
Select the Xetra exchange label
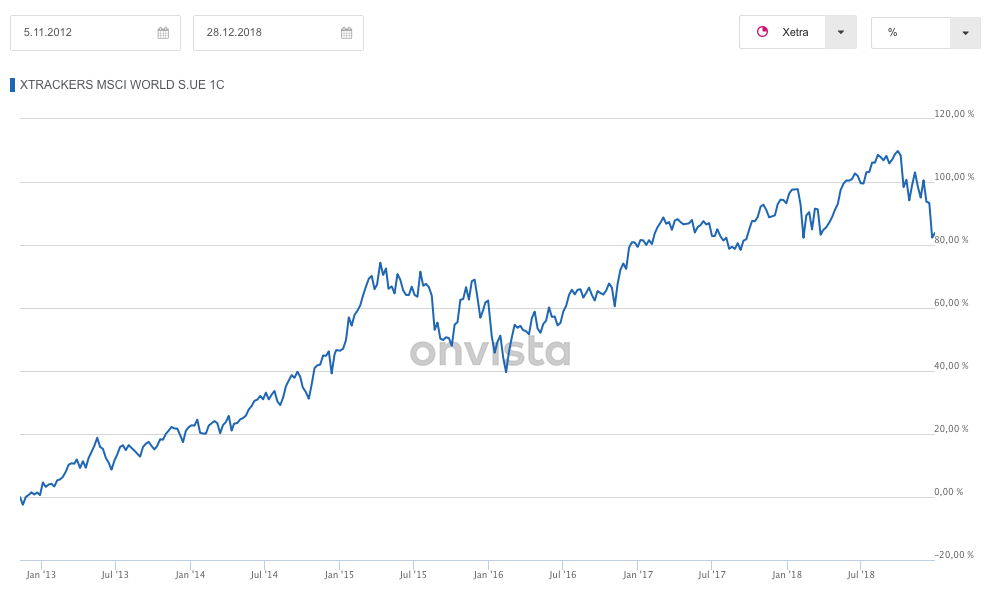(795, 32)
